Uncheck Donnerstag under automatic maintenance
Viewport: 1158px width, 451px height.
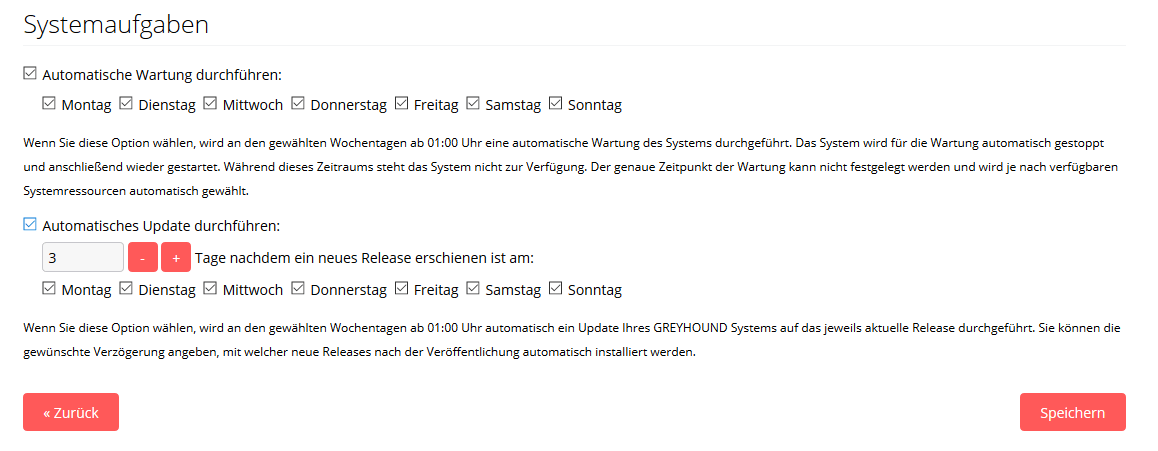click(x=298, y=103)
